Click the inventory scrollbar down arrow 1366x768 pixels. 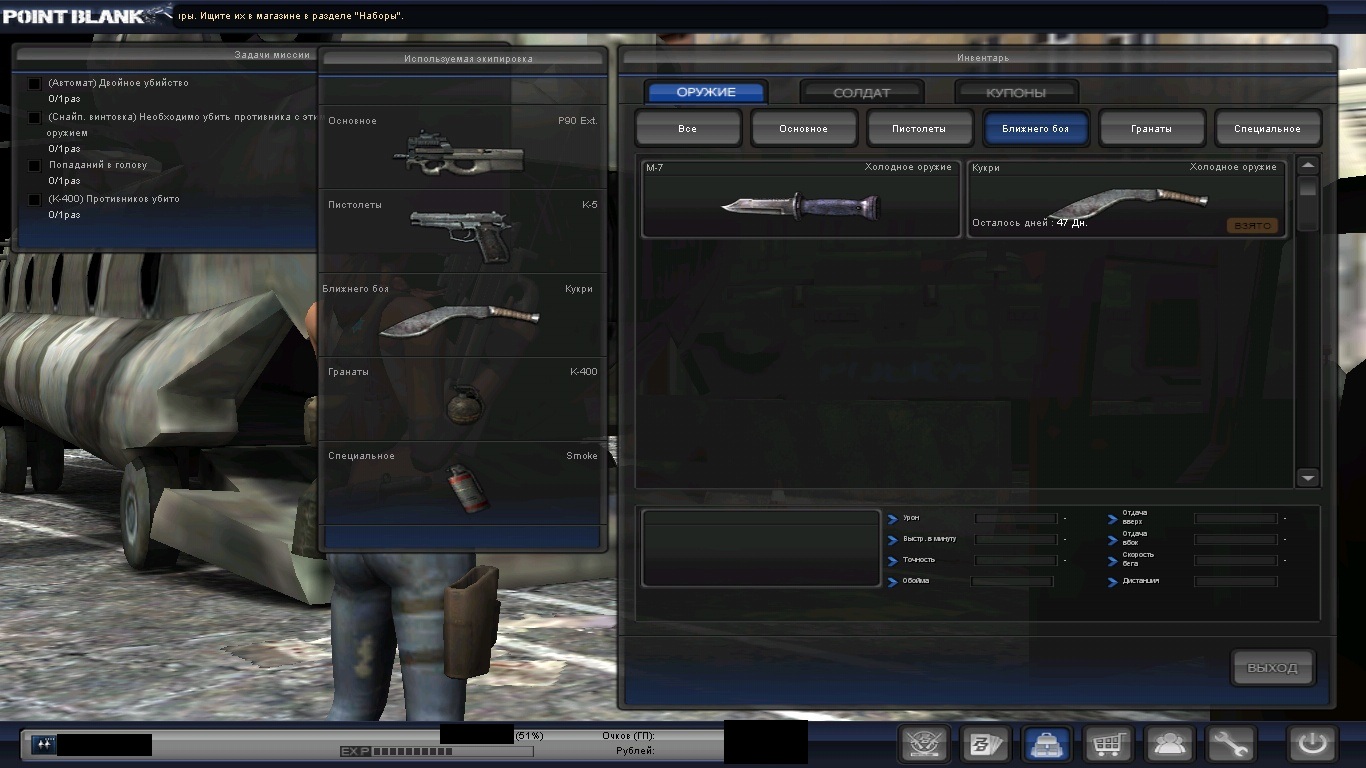(x=1308, y=478)
